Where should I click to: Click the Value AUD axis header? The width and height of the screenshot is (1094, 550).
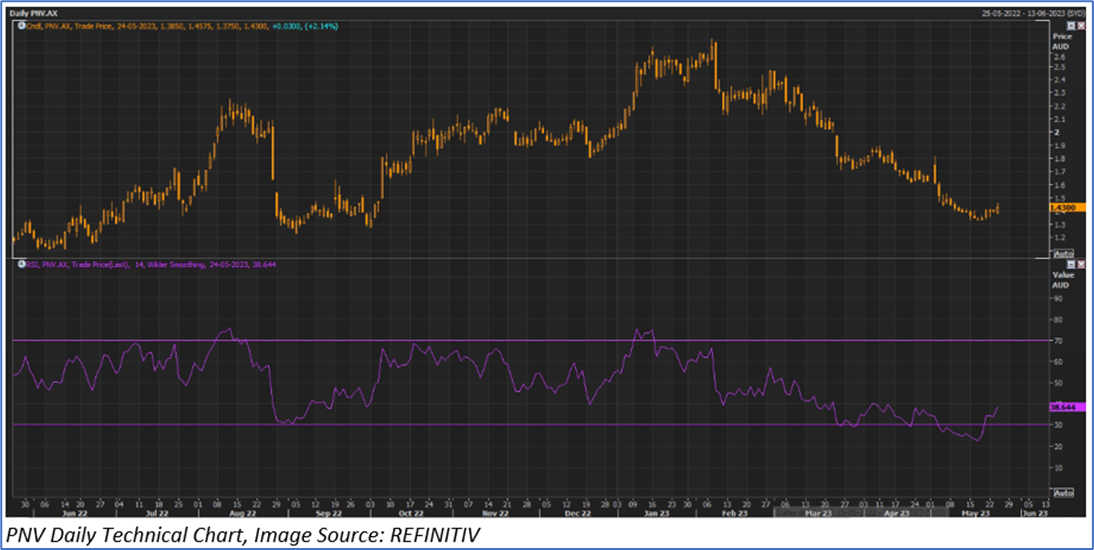(x=1061, y=281)
